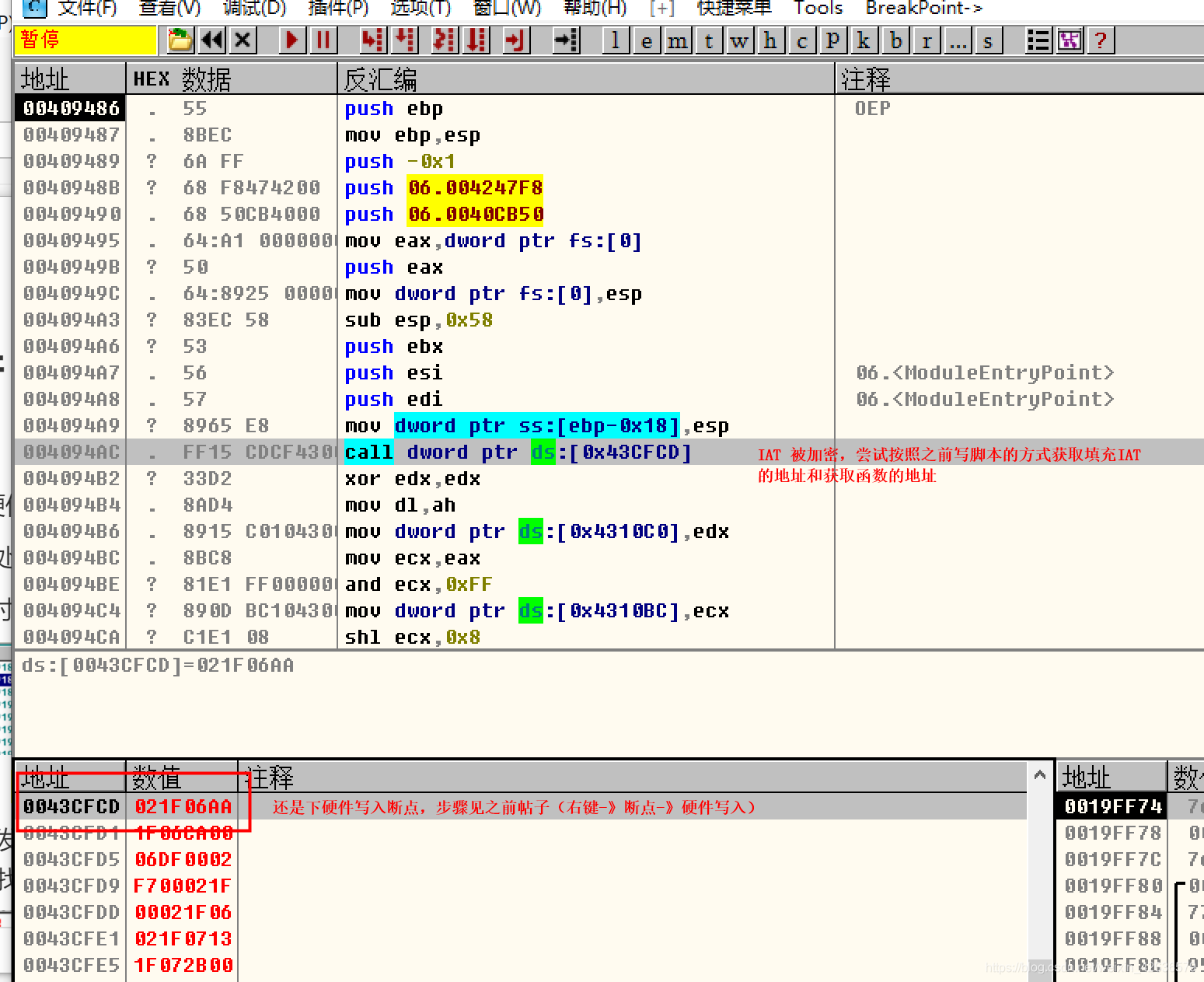Select stack address 0019FF84
Screen dimensions: 1204x982
pyautogui.click(x=1113, y=912)
